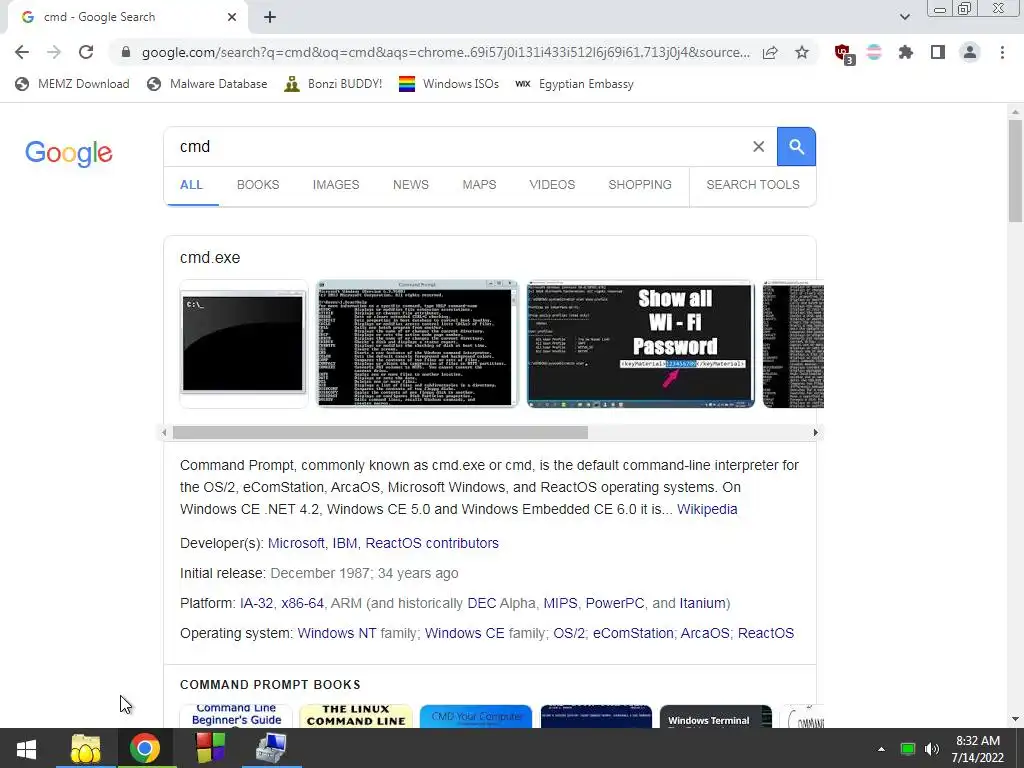Open the Bonzi BUDDY! bookmark
Screen dimensions: 1024x768
[x=333, y=84]
